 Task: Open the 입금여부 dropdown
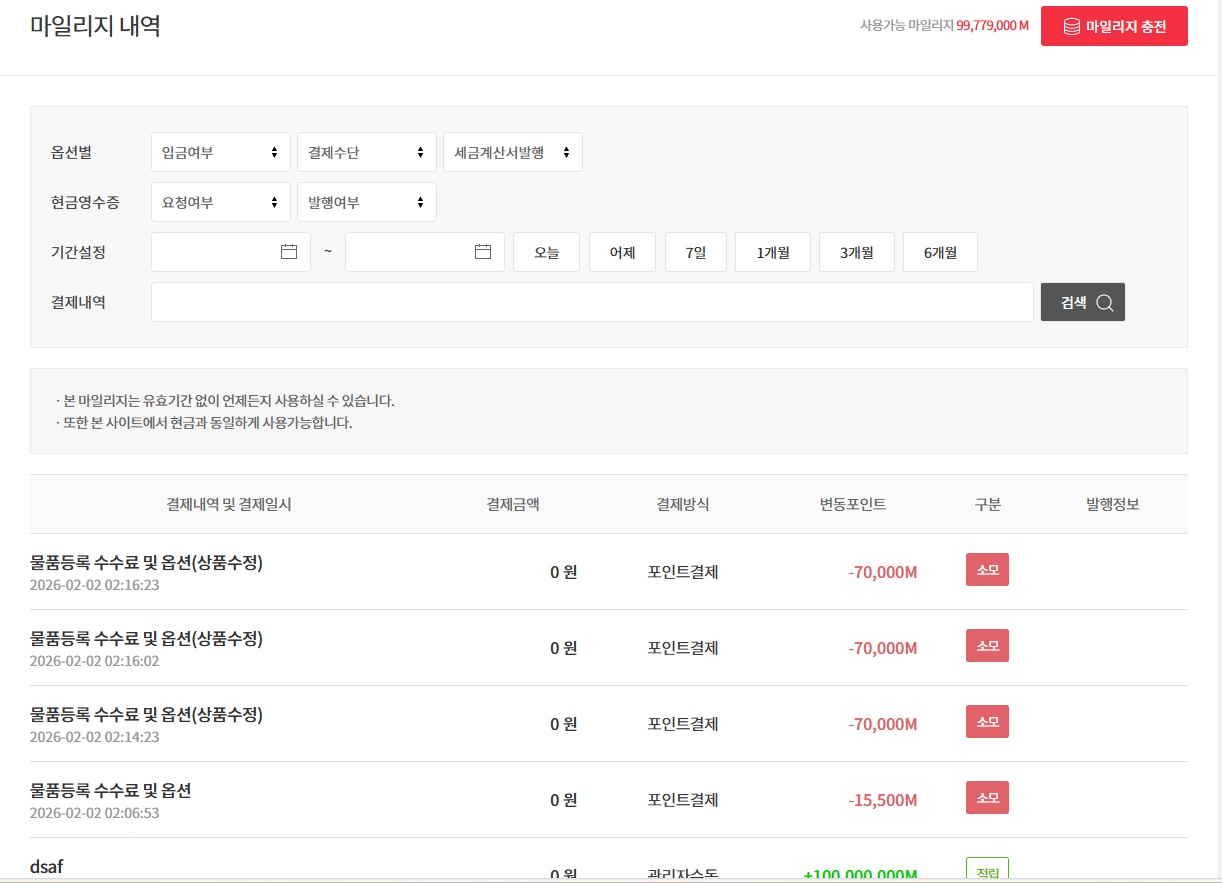click(x=220, y=152)
